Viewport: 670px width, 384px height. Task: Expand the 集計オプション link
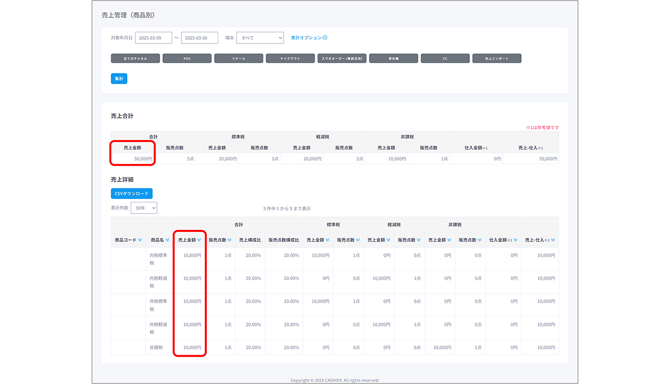point(306,38)
